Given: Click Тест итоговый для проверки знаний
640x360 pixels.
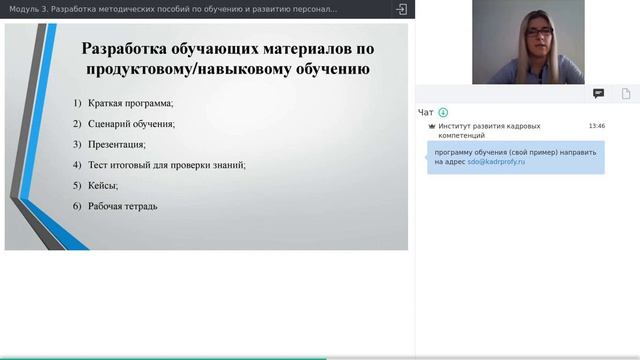Looking at the screenshot, I should [167, 165].
